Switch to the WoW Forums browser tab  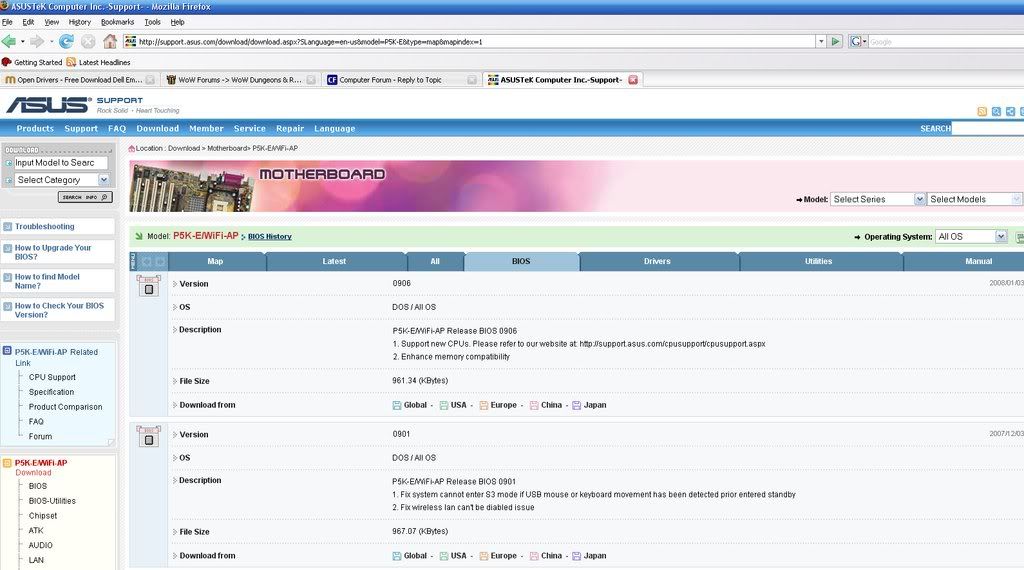coord(240,80)
